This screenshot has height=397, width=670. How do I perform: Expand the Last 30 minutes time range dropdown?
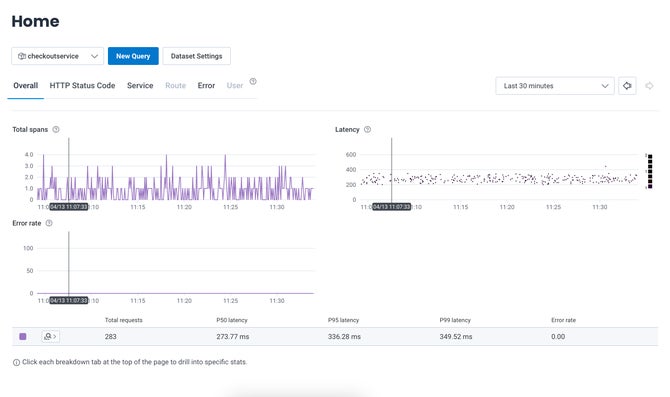click(x=555, y=86)
